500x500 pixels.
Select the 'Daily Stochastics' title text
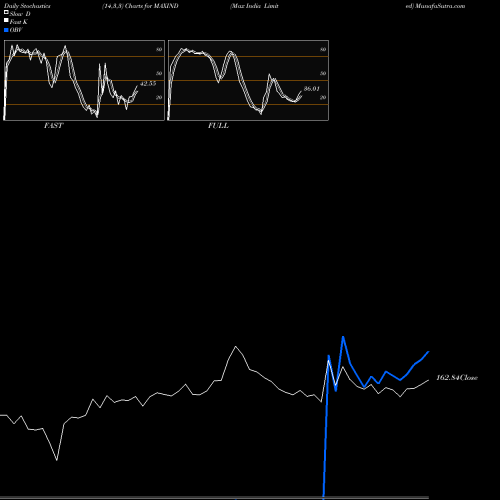click(x=27, y=6)
